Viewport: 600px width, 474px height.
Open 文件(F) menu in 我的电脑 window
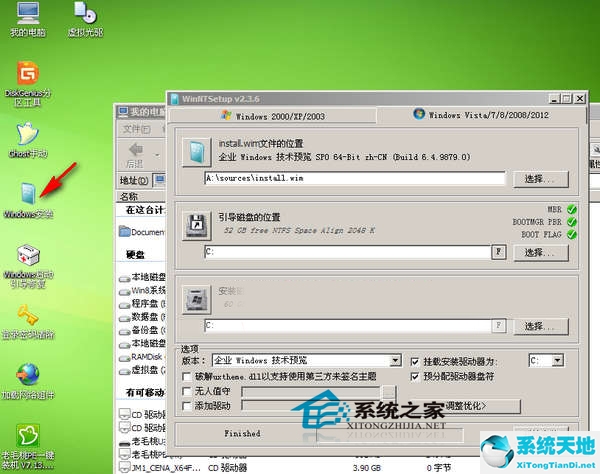point(136,129)
